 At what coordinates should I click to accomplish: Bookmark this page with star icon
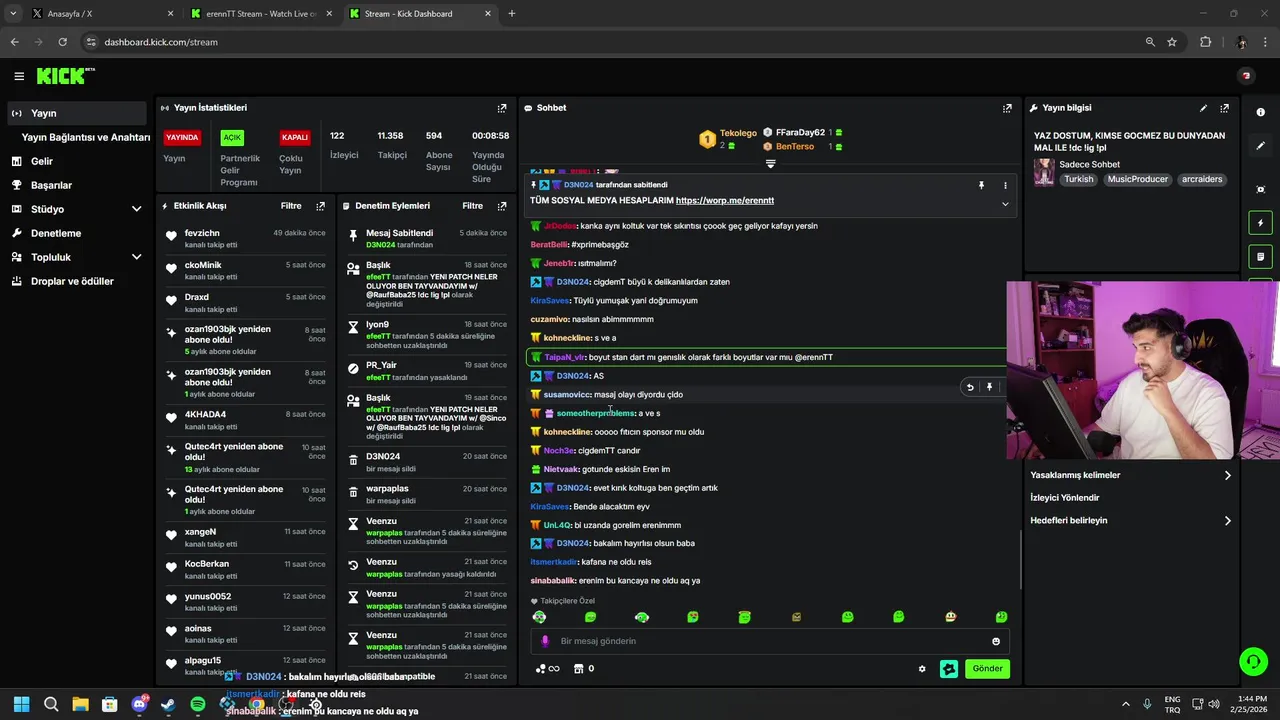(1172, 42)
